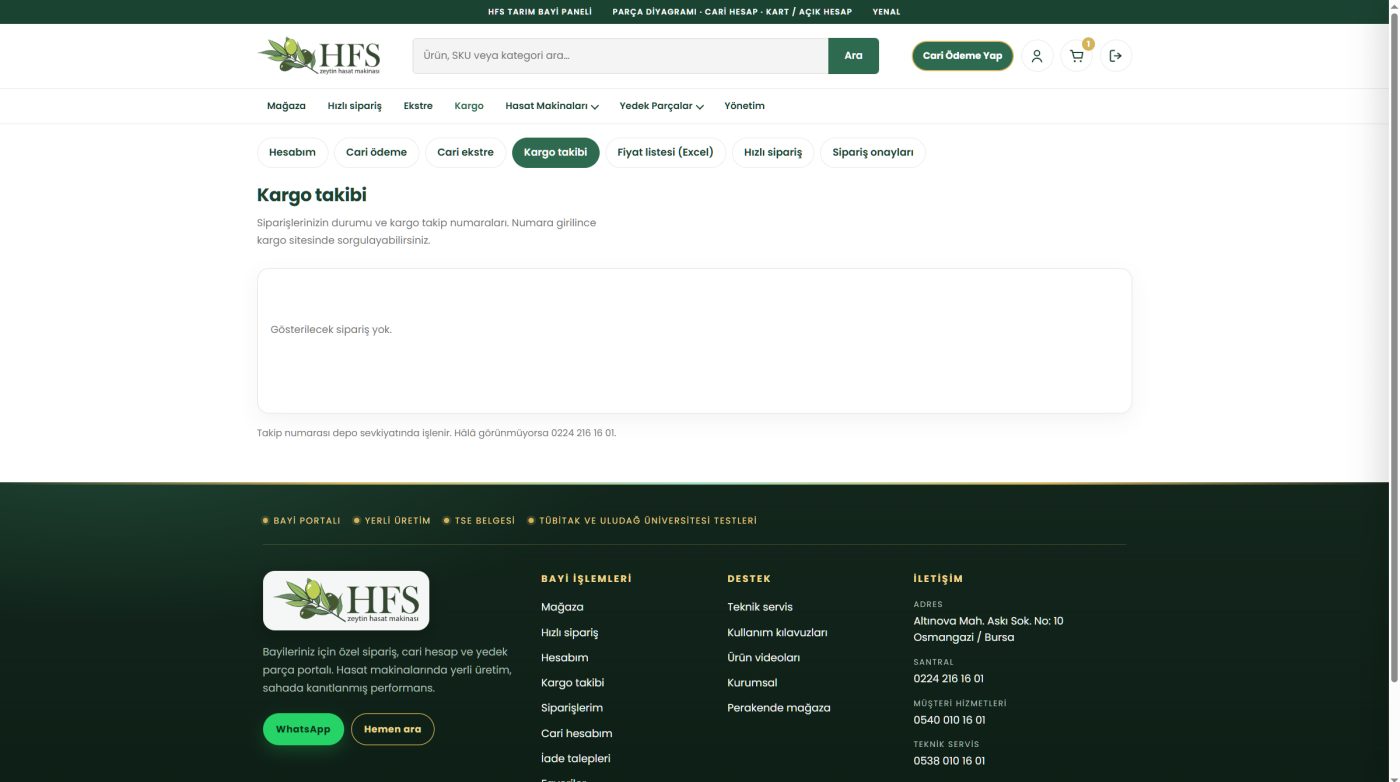
Task: Click Santral number 0224 216 16 01
Action: pyautogui.click(x=948, y=678)
